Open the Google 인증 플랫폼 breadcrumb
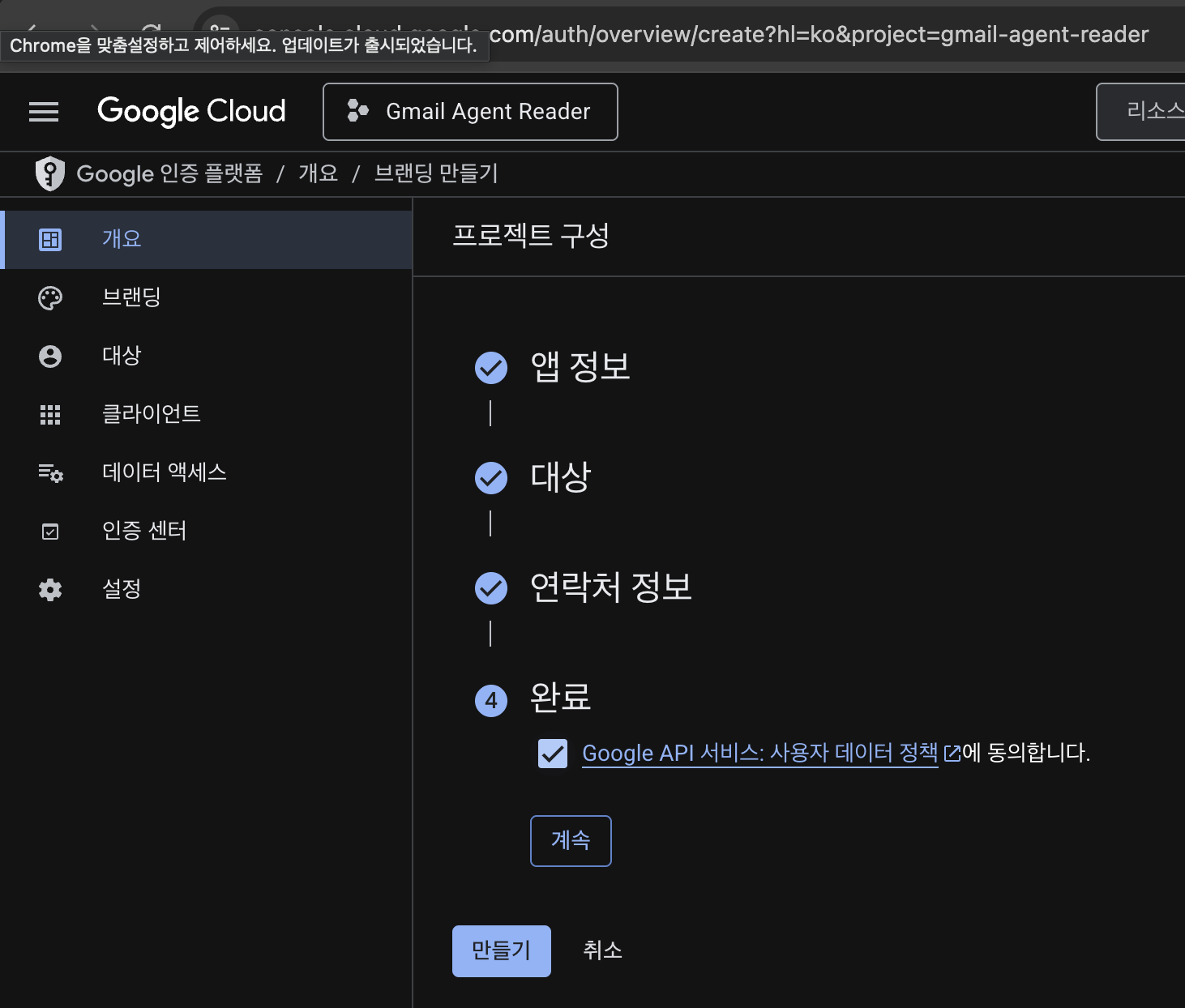 tap(169, 173)
